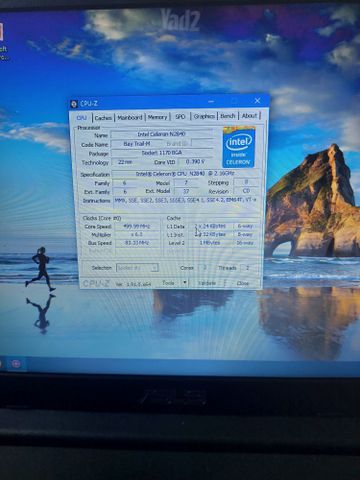
Task: Click the Threads count value
Action: [247, 268]
